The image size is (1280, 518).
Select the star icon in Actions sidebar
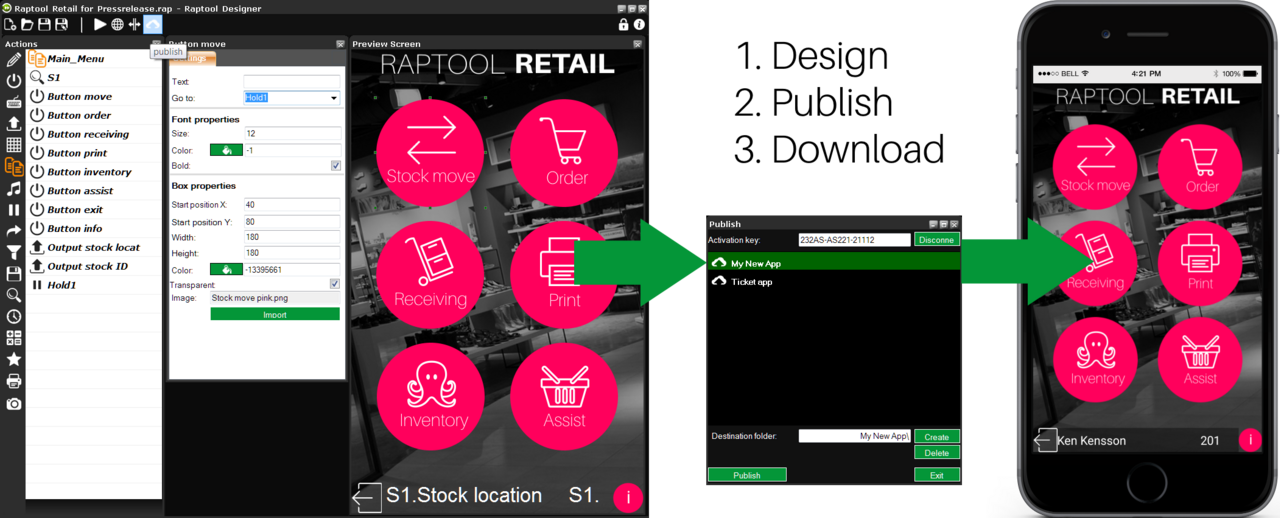(x=14, y=359)
